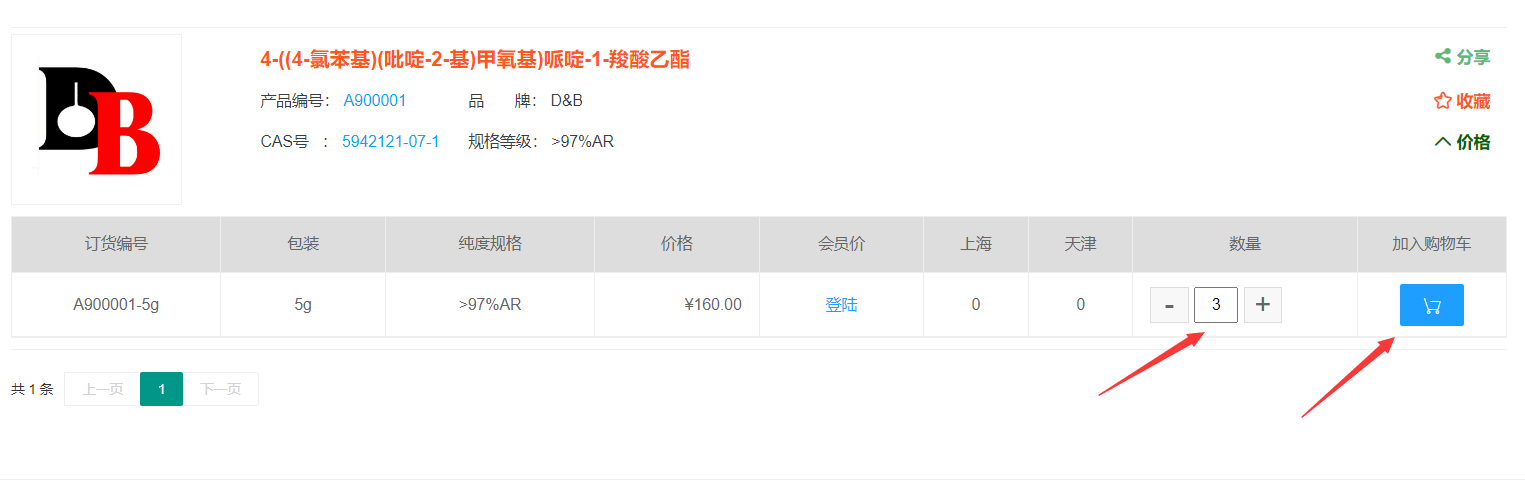Select the 价格 column header in table
The height and width of the screenshot is (498, 1525).
click(677, 244)
